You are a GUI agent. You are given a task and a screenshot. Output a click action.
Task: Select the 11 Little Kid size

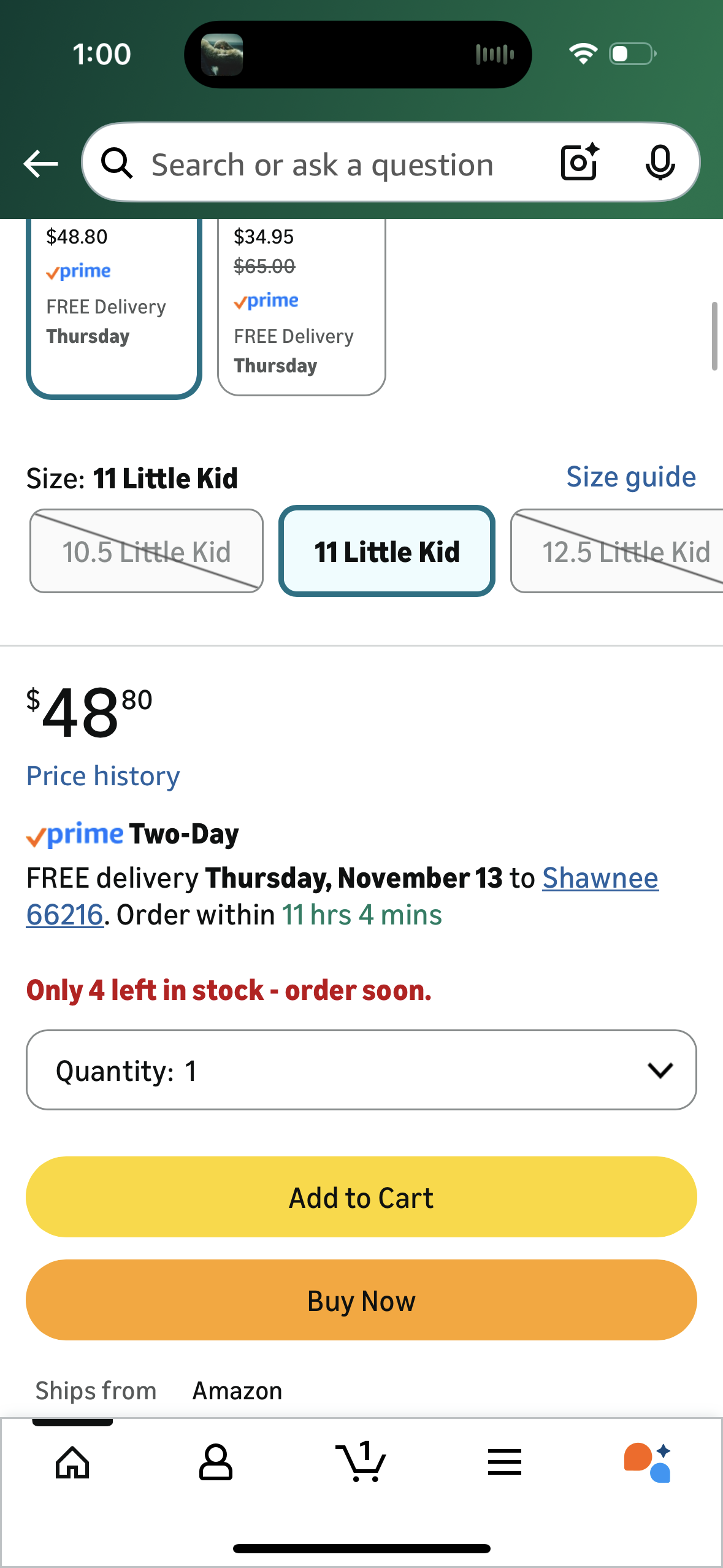(386, 551)
